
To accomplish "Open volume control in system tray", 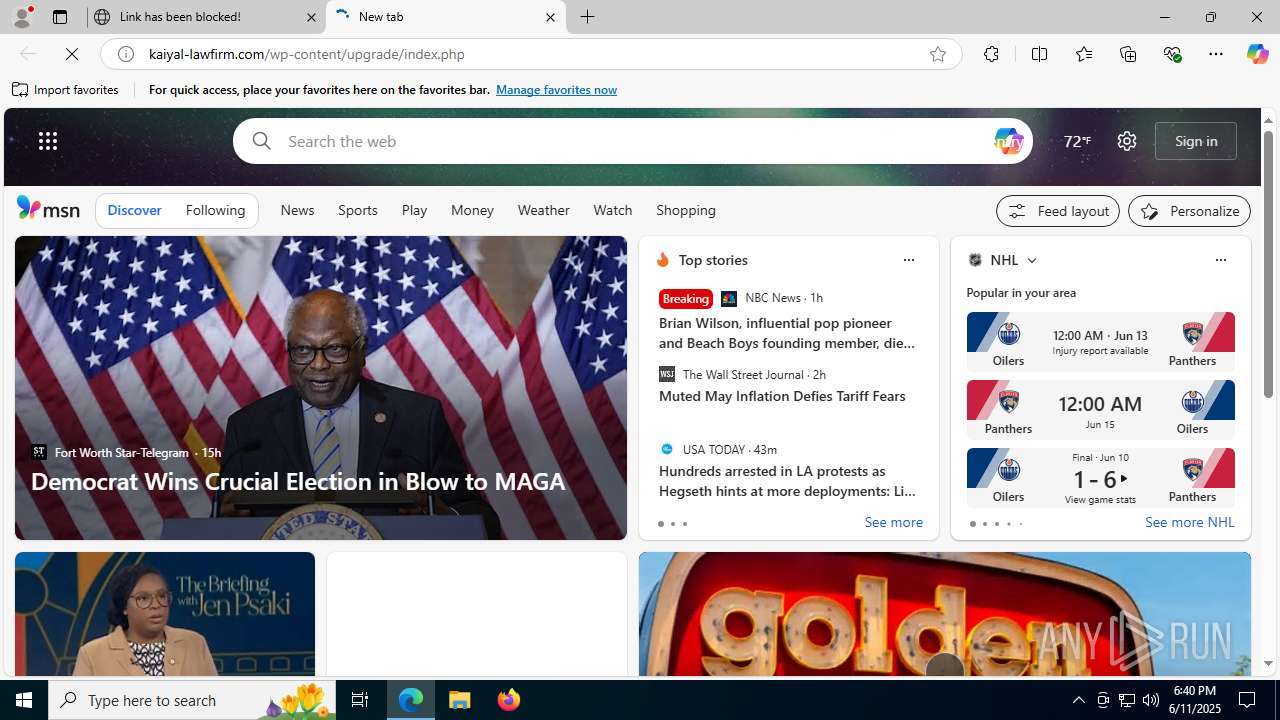I will [1151, 700].
